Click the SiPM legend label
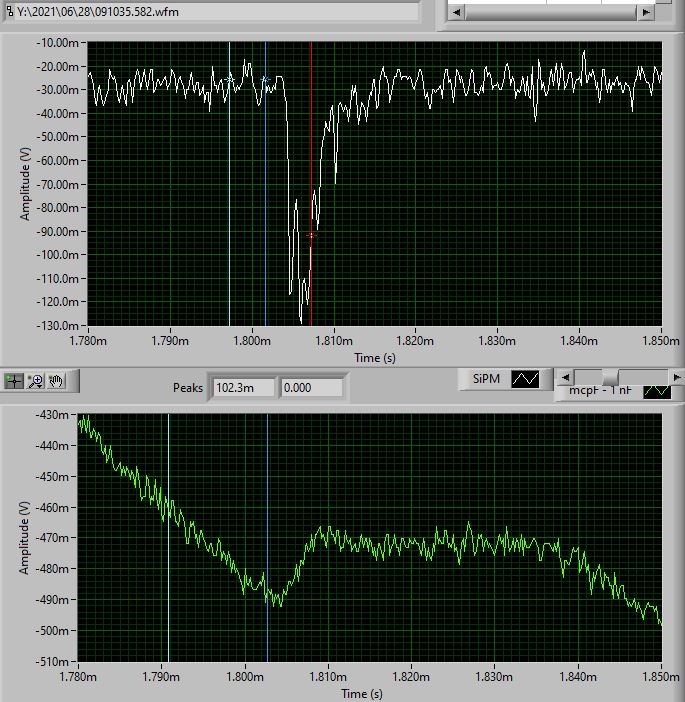 pos(486,379)
